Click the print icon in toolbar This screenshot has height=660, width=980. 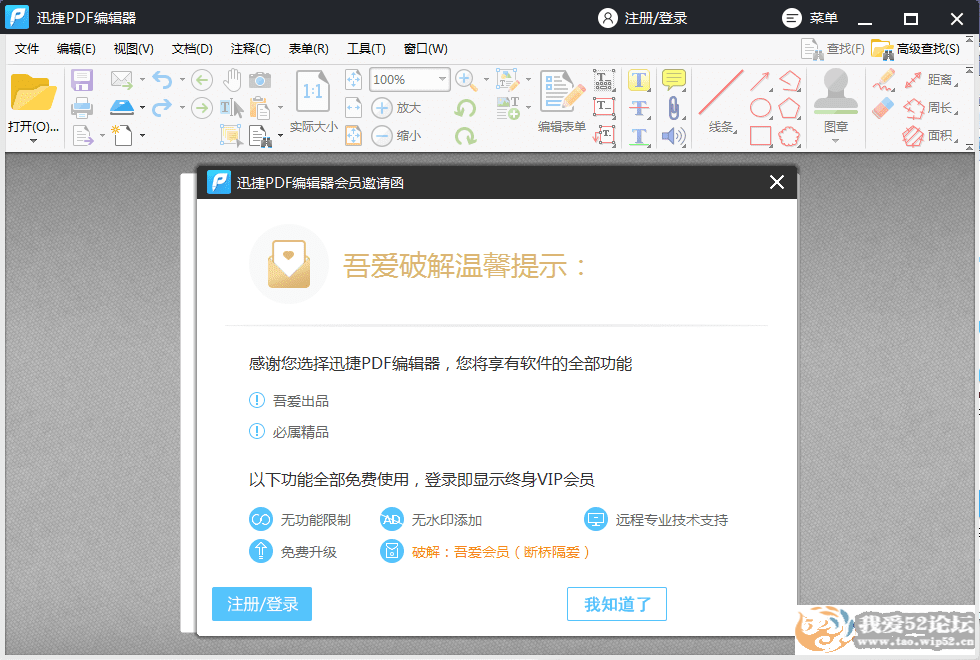[82, 108]
